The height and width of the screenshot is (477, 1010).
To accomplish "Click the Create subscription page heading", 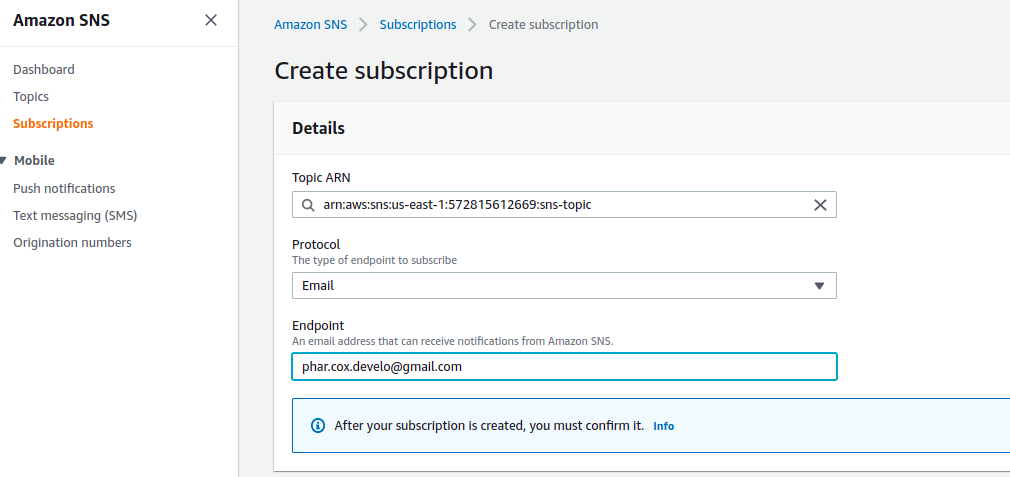I will tap(384, 70).
